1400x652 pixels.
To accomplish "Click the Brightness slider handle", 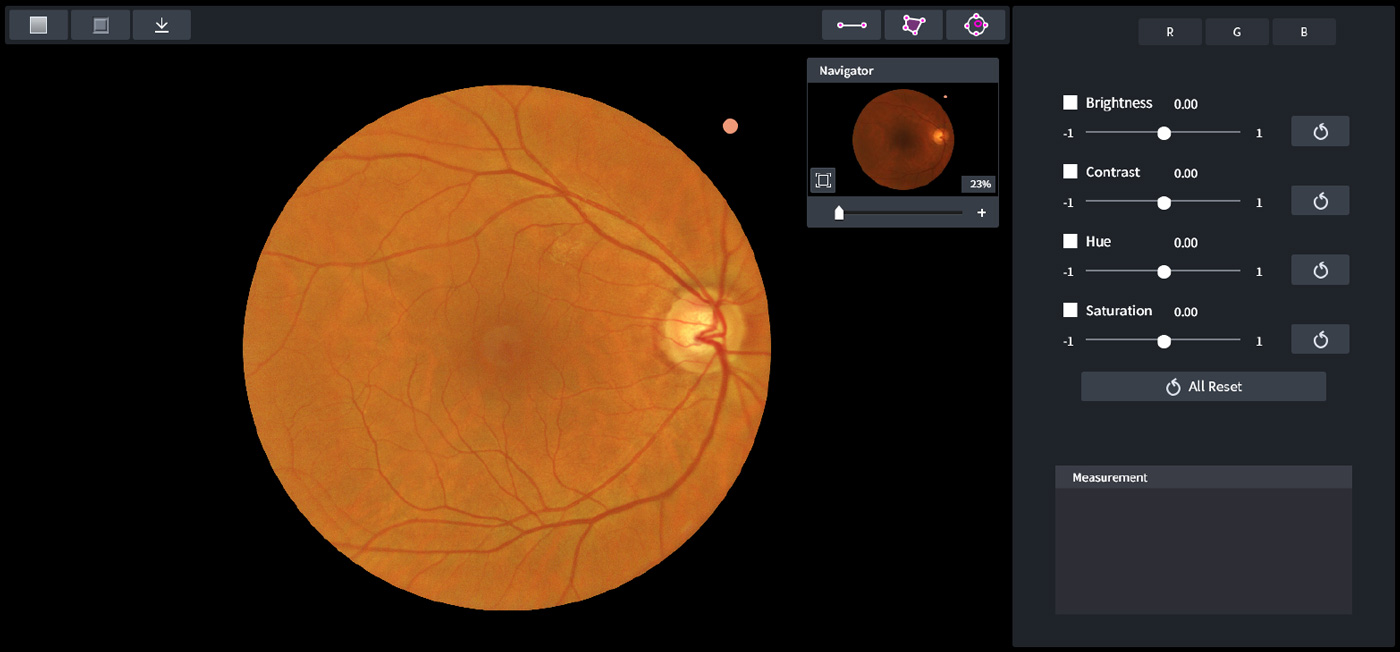I will [x=1164, y=132].
